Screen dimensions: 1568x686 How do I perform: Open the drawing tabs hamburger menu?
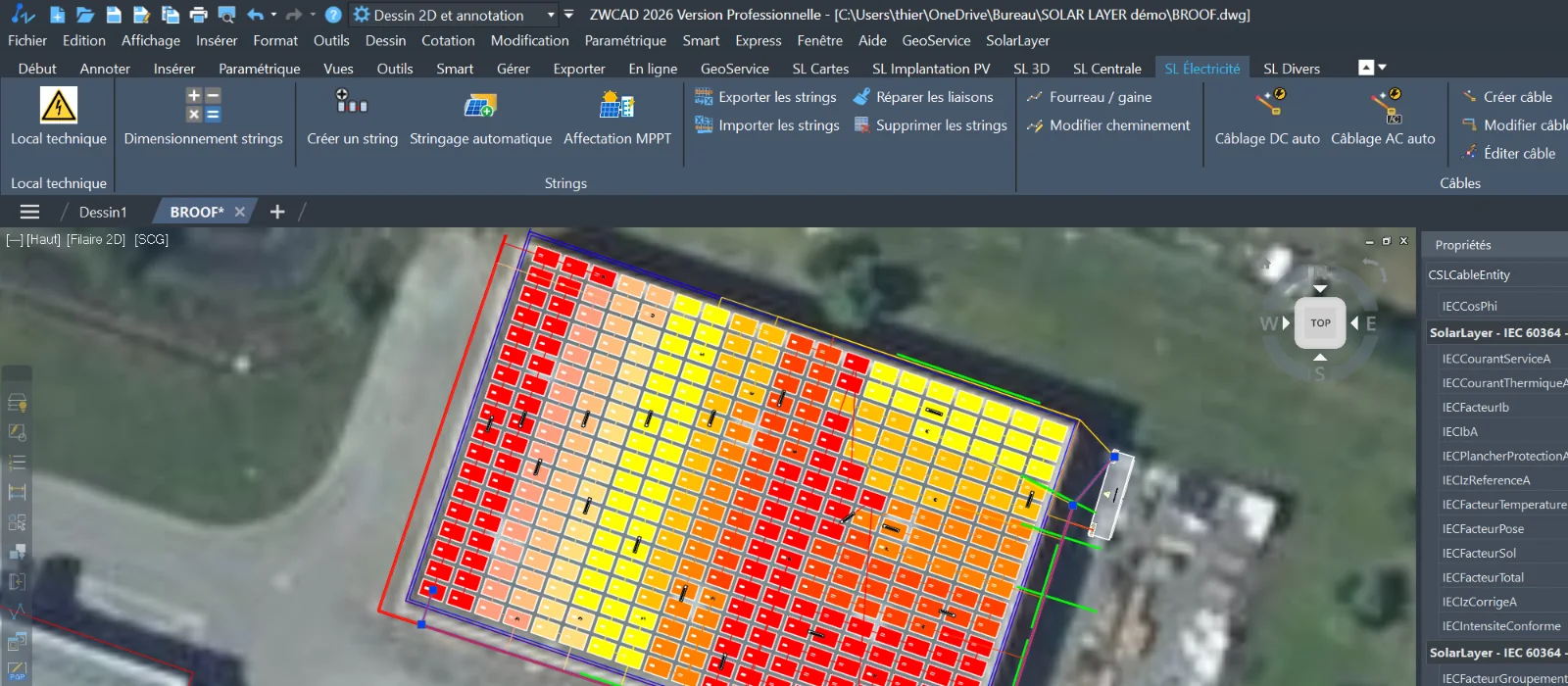[x=29, y=212]
